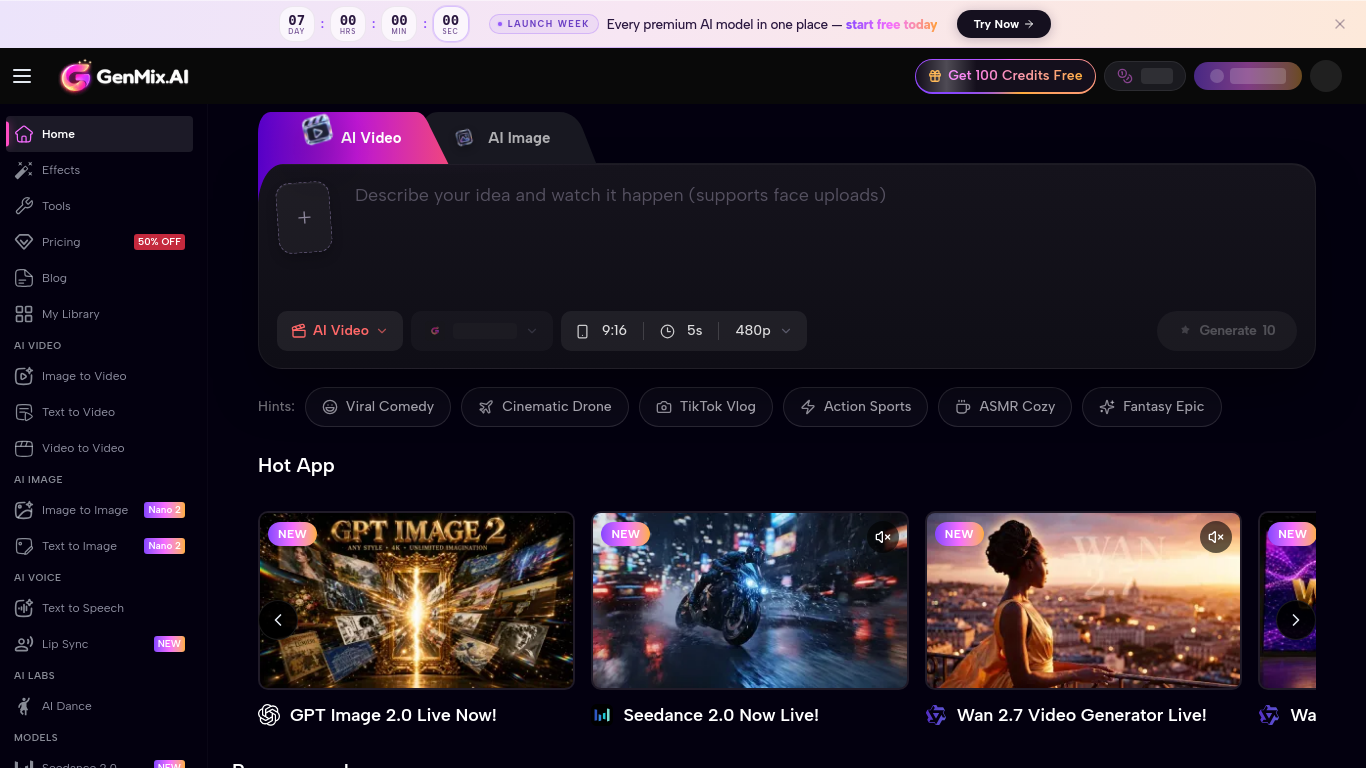This screenshot has width=1366, height=768.
Task: Open My Library in the sidebar
Action: [x=100, y=314]
